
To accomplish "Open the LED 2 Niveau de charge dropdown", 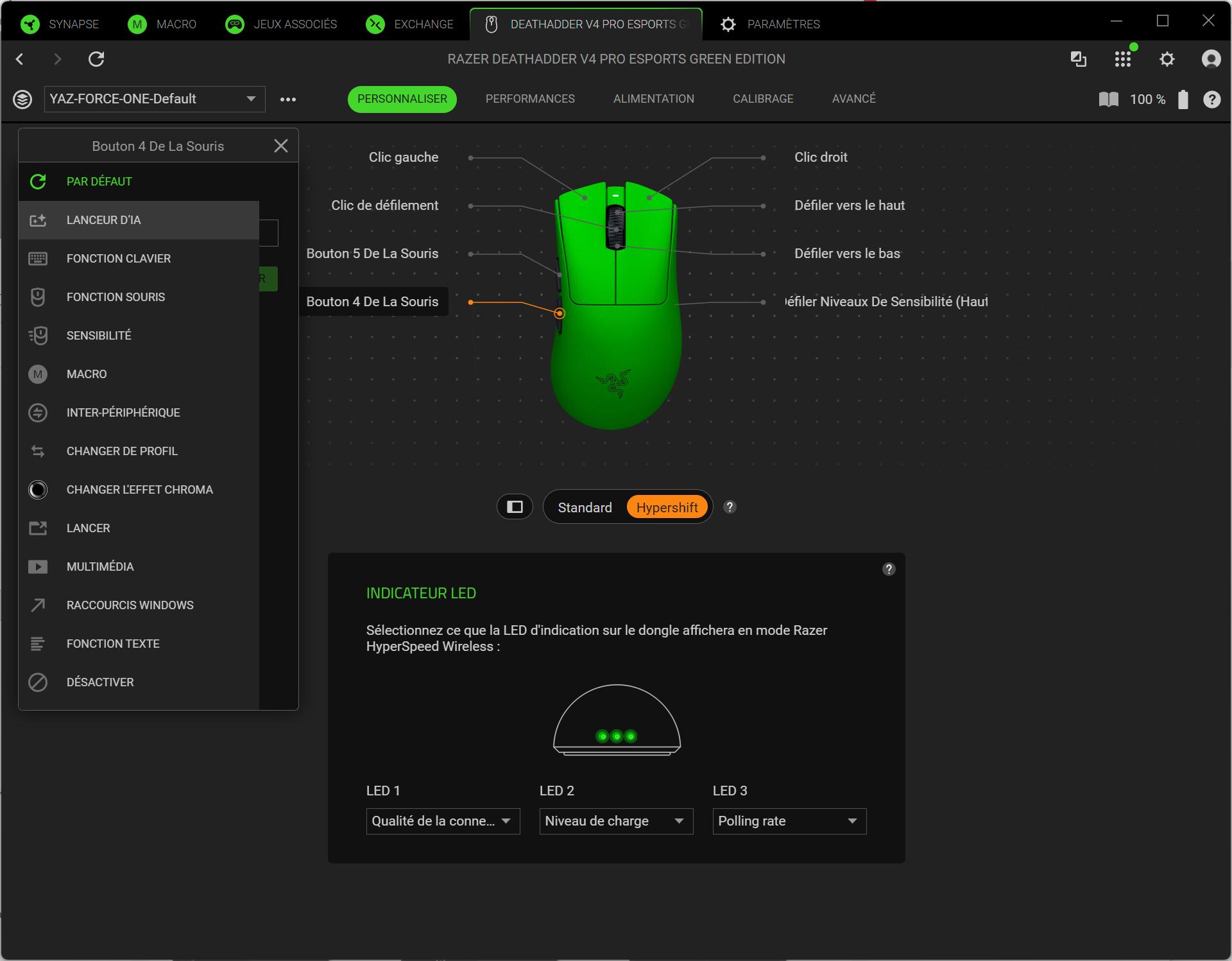I will coord(615,821).
